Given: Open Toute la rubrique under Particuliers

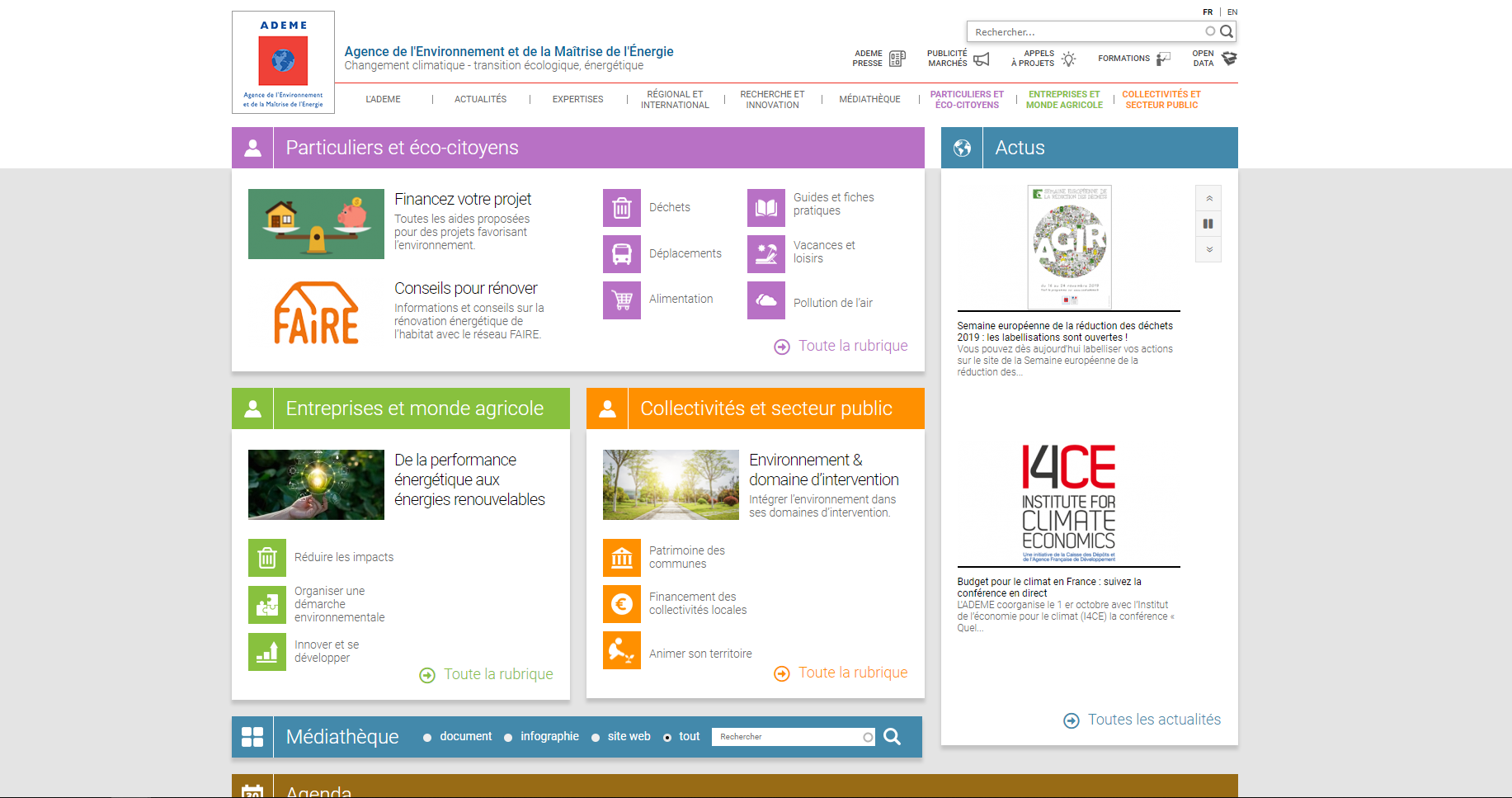Looking at the screenshot, I should coord(841,347).
